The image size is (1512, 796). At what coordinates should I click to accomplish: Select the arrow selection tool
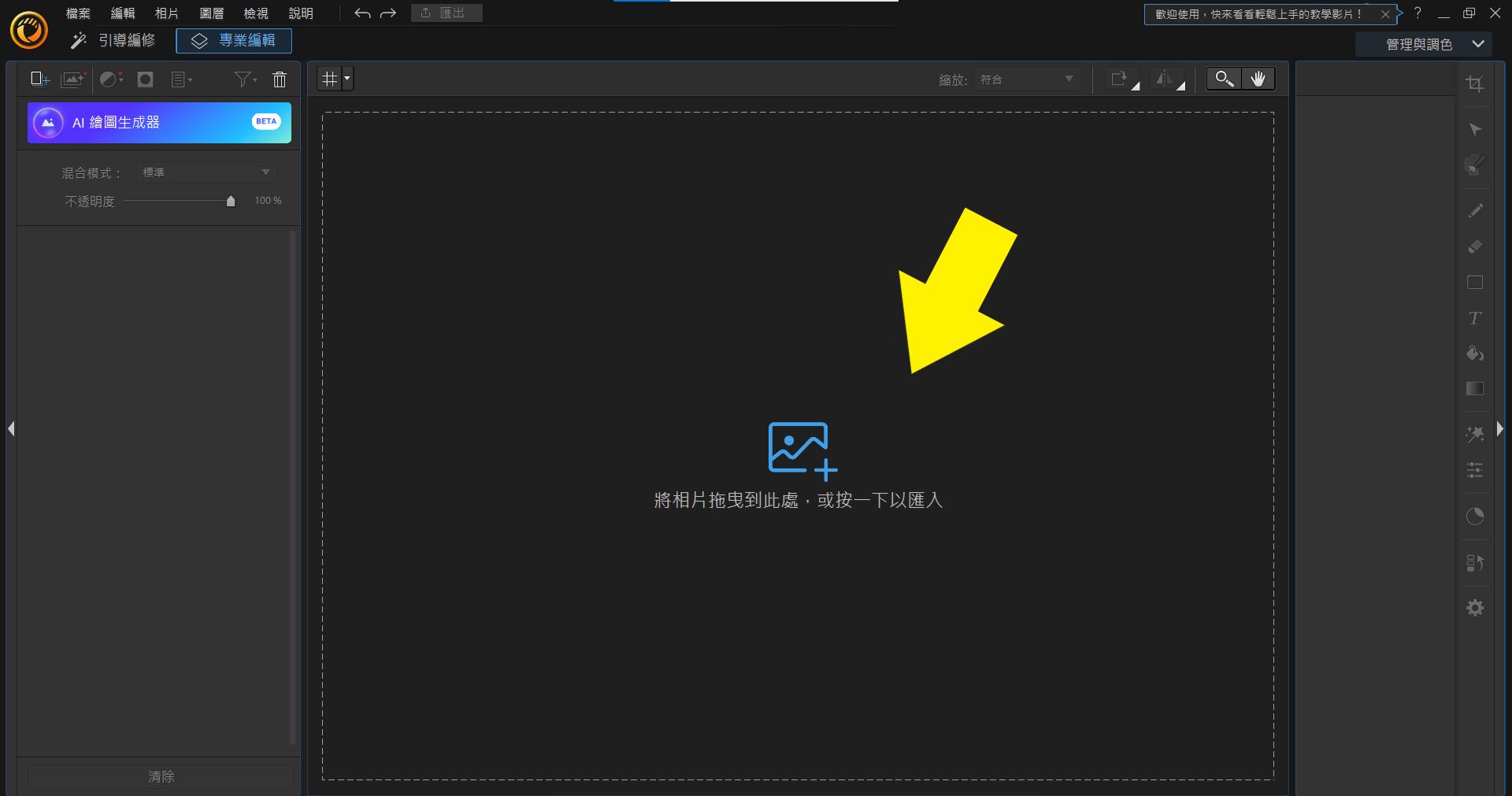coord(1475,129)
